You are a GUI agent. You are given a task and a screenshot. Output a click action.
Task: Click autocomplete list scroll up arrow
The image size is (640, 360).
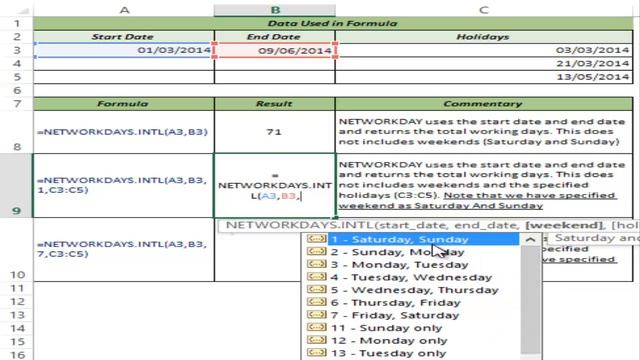click(530, 240)
